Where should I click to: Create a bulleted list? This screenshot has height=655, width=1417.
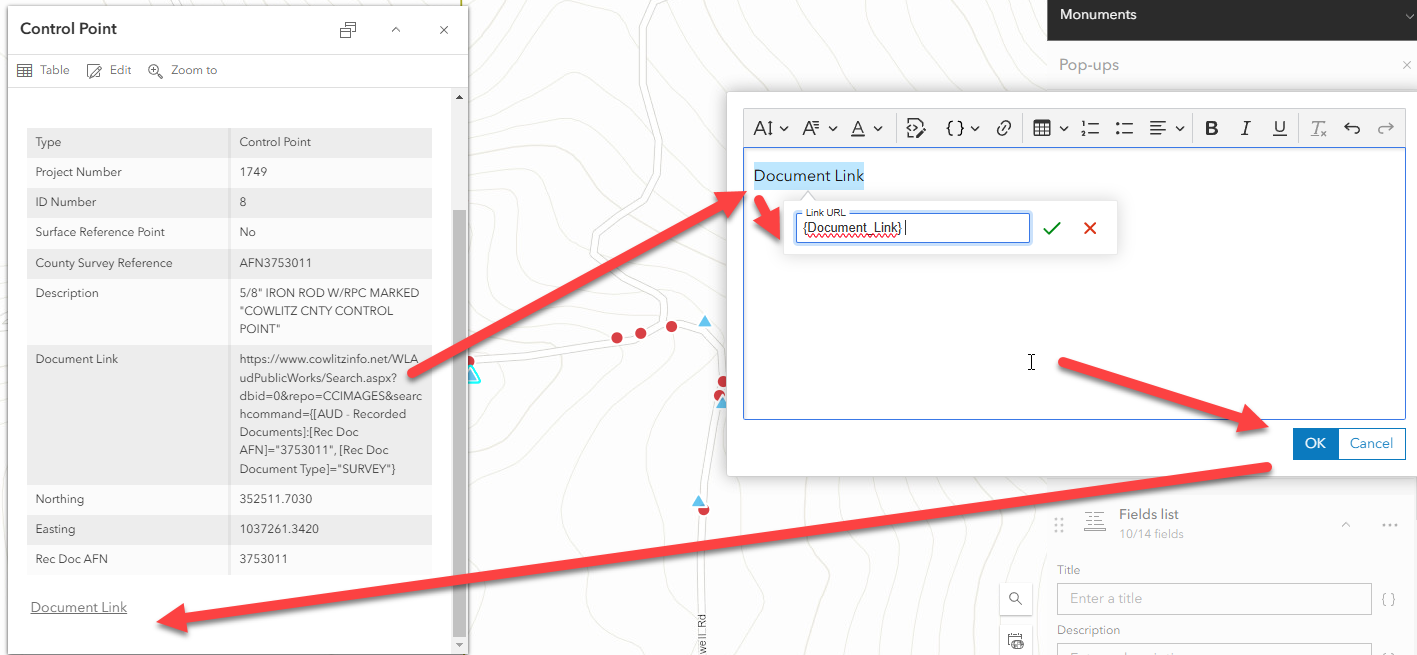(x=1123, y=127)
